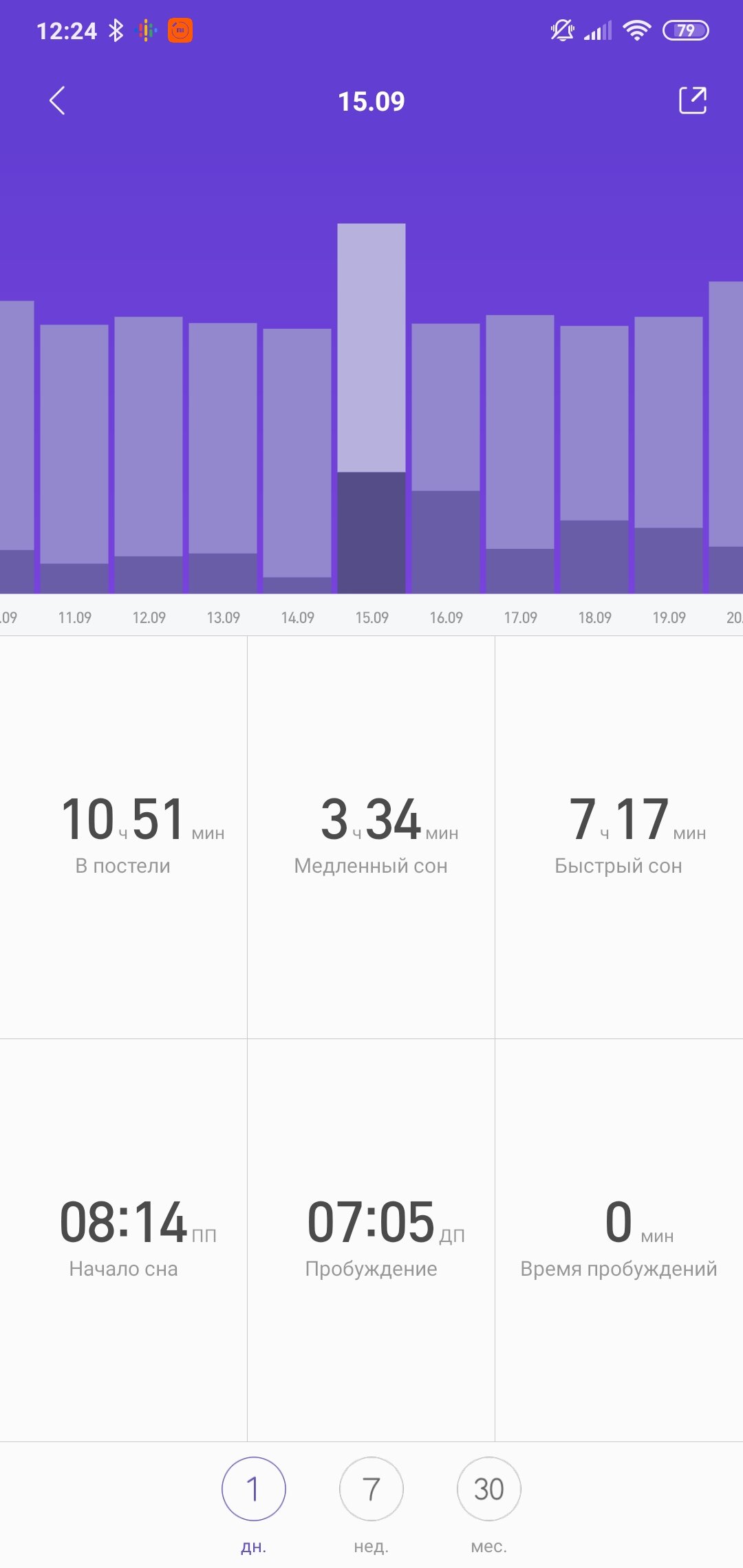Tap the 16.09 date label

446,618
